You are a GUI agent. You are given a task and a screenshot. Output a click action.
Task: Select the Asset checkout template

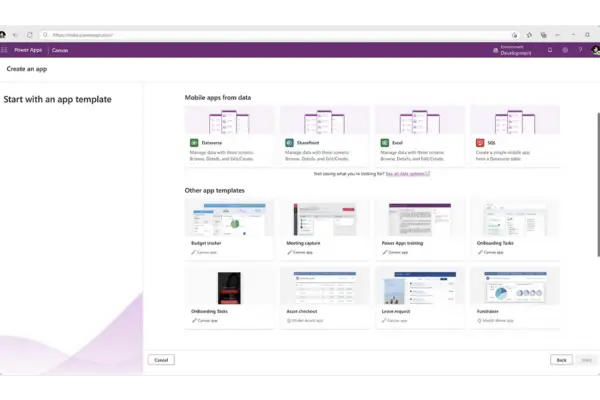(x=324, y=298)
